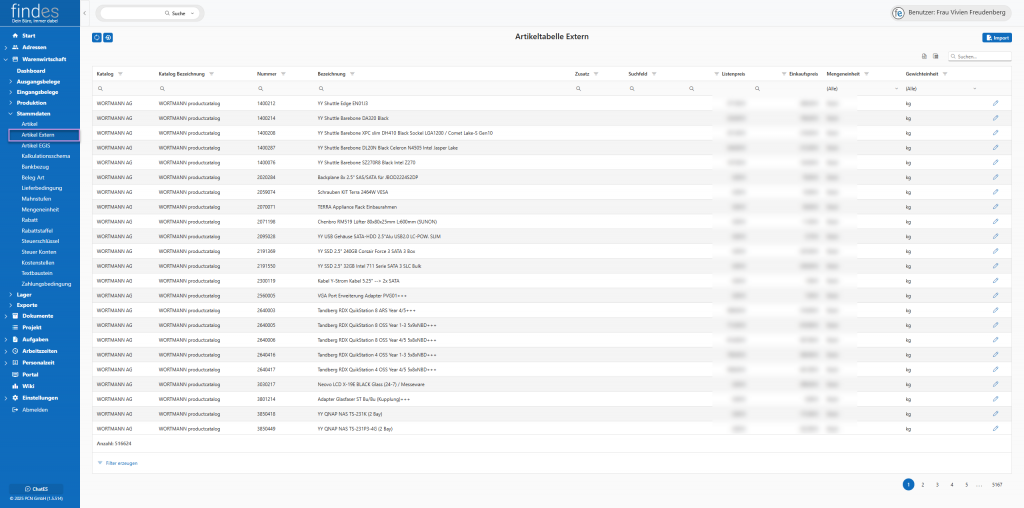Viewport: 1024px width, 508px height.
Task: Click the Import button
Action: coord(996,37)
